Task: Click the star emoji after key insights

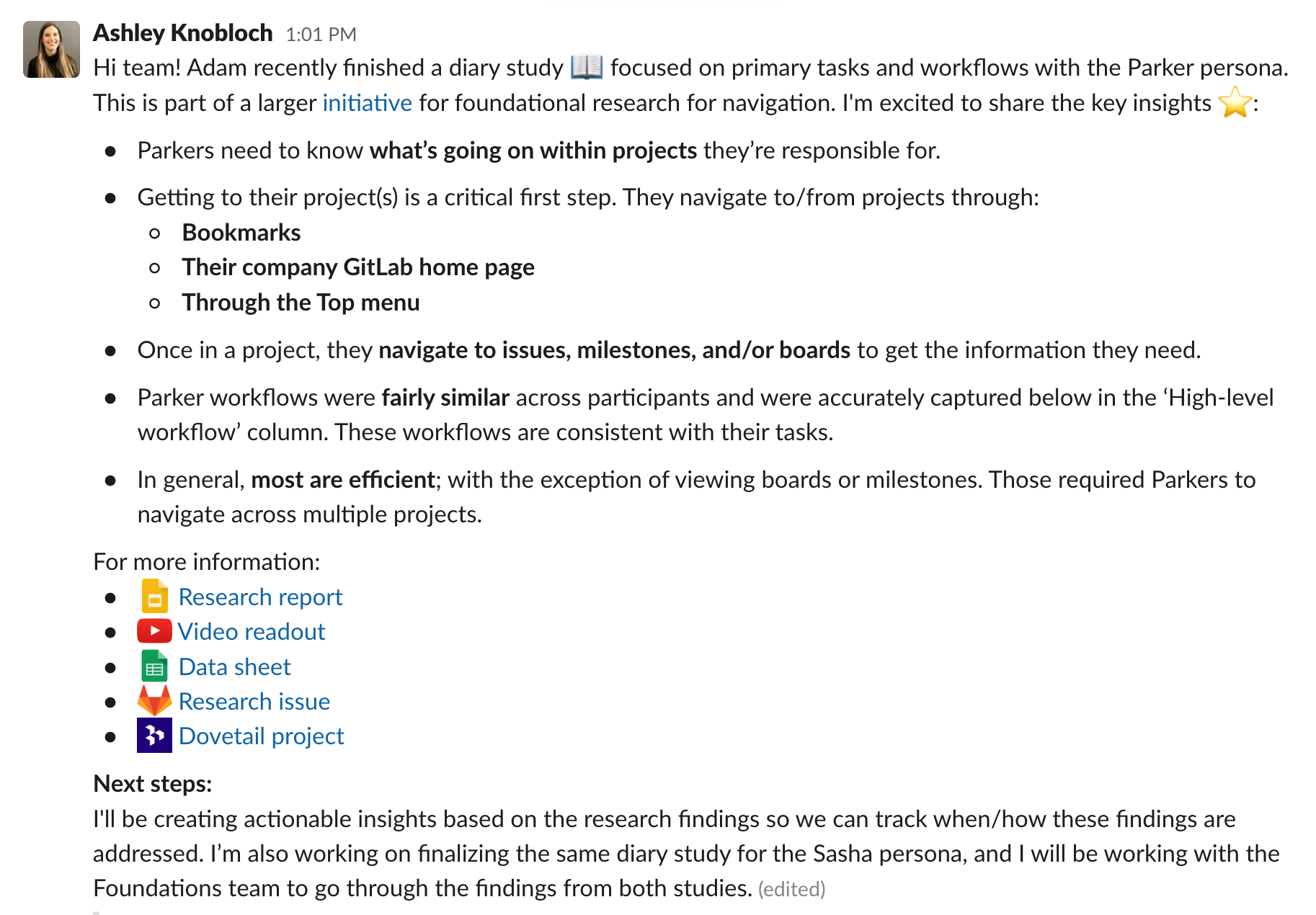Action: pyautogui.click(x=1237, y=102)
